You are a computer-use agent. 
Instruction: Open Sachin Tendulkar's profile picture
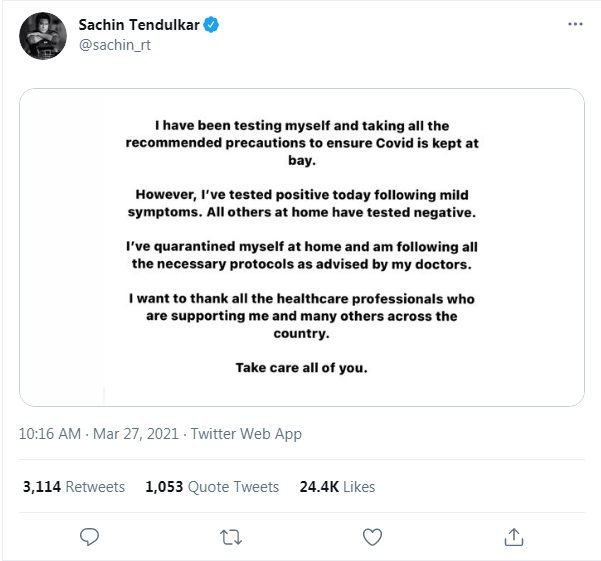click(x=43, y=36)
